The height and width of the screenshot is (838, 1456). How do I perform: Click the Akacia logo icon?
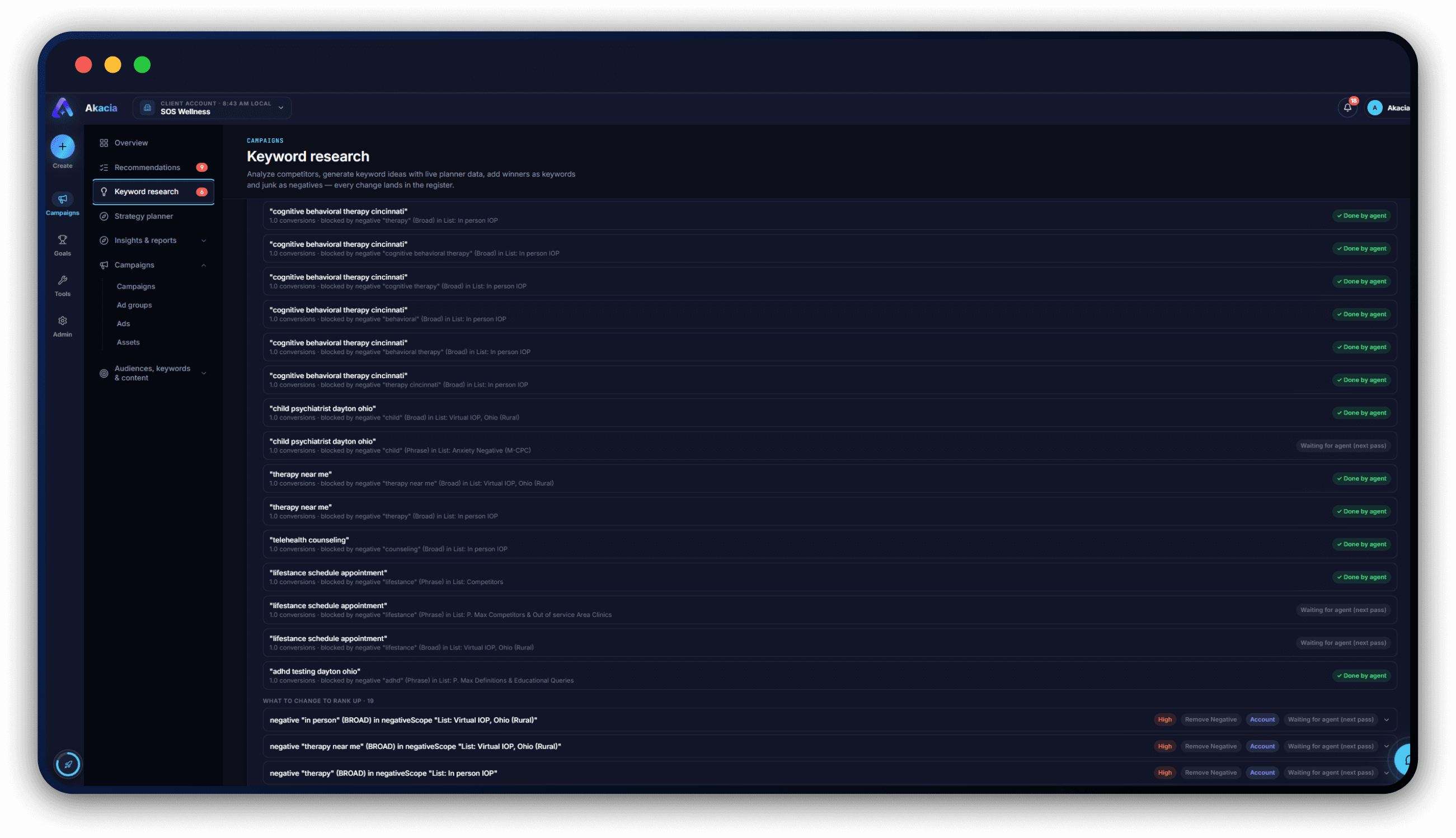tap(62, 107)
